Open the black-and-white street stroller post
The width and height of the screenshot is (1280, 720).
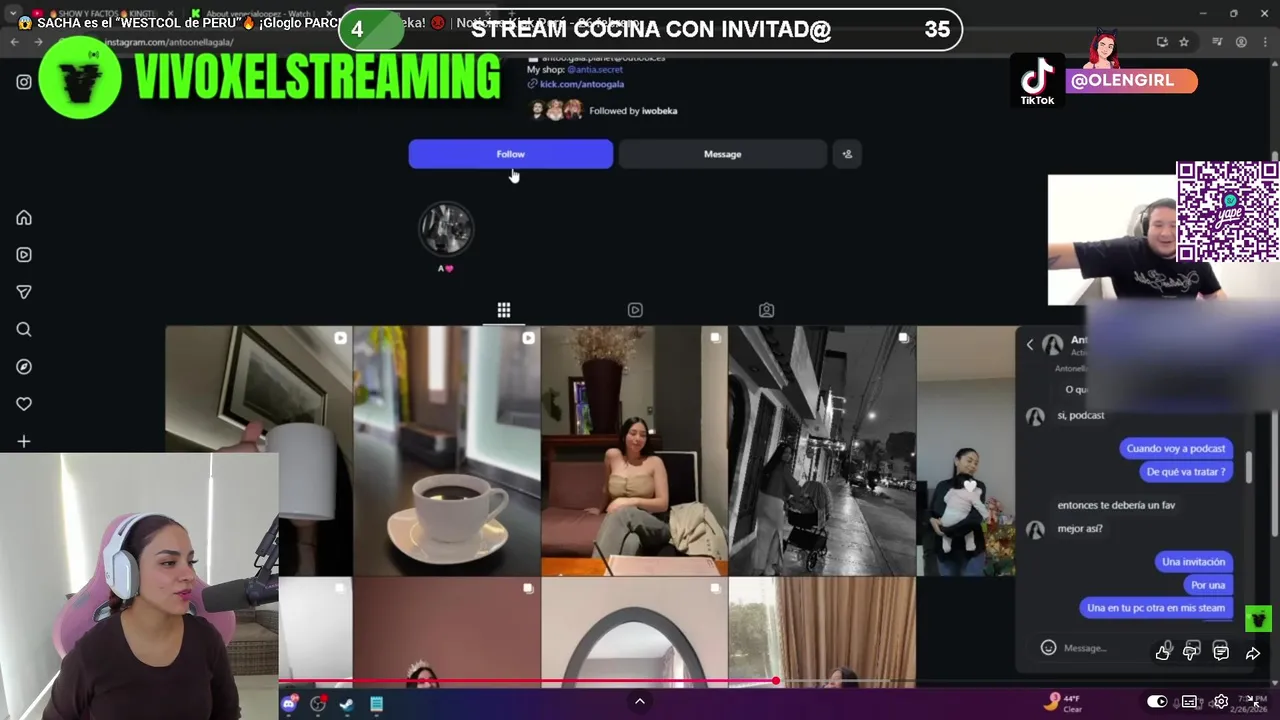point(822,450)
